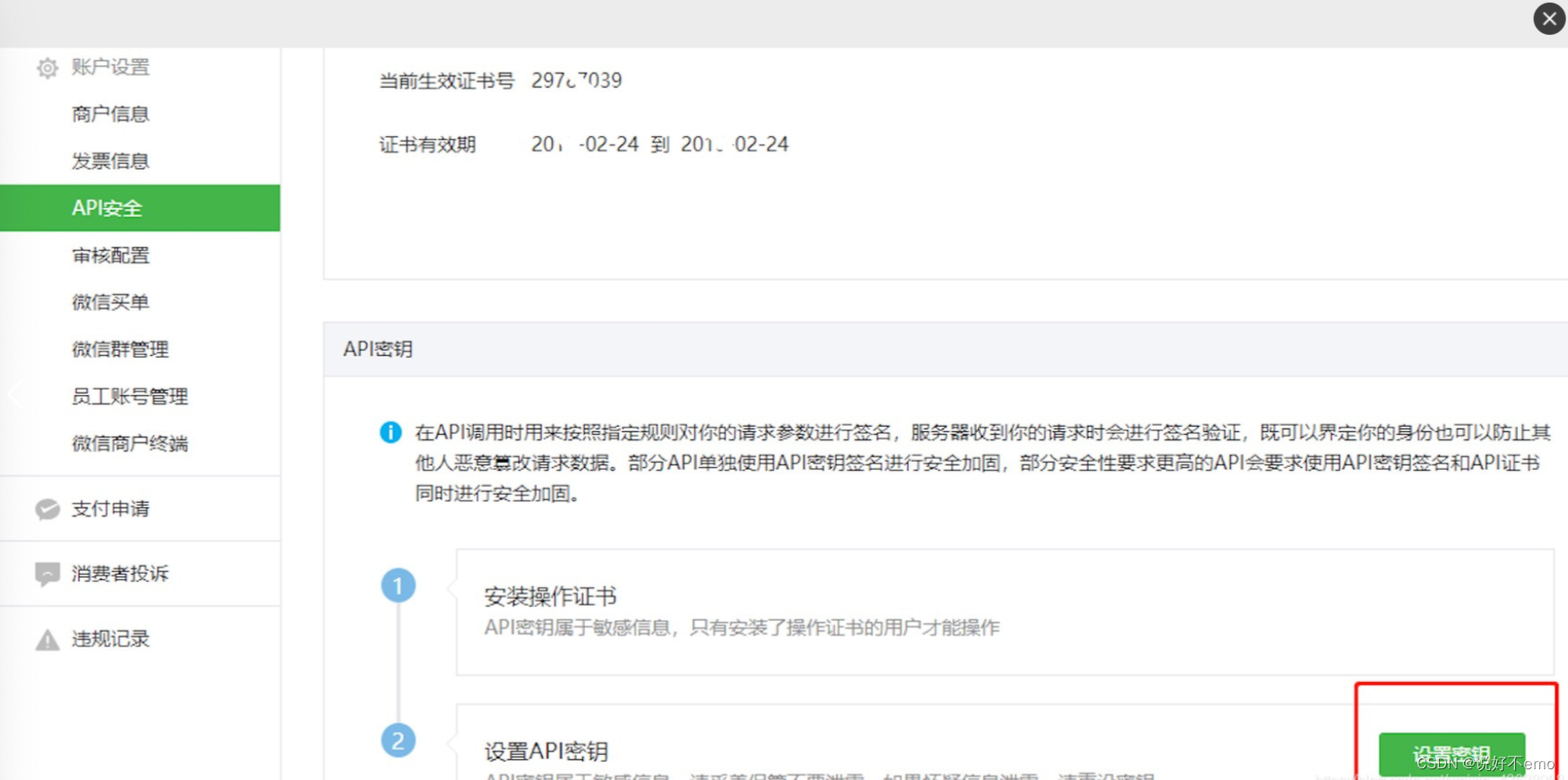This screenshot has height=780, width=1568.
Task: Click the blue info icon in API密钥
Action: (x=391, y=432)
